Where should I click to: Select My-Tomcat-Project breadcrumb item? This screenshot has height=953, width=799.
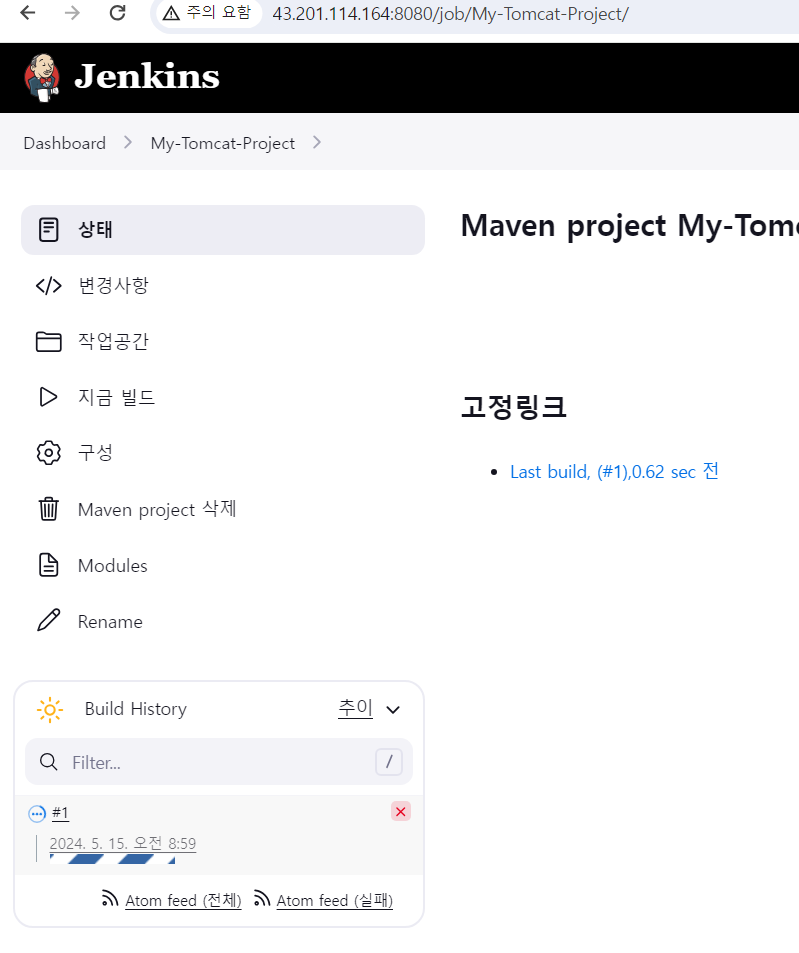[x=223, y=143]
